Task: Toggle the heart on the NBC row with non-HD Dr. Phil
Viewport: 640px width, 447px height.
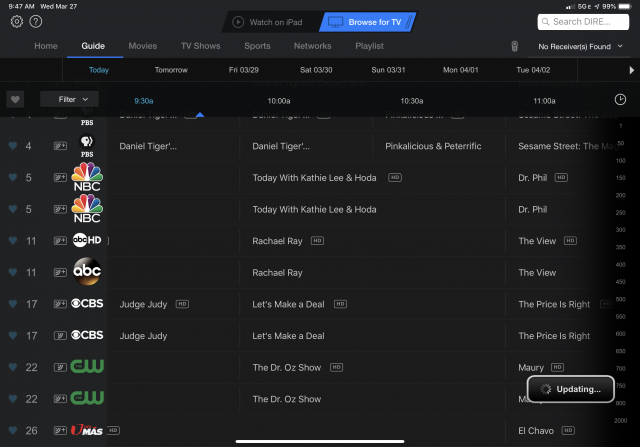Action: point(13,209)
